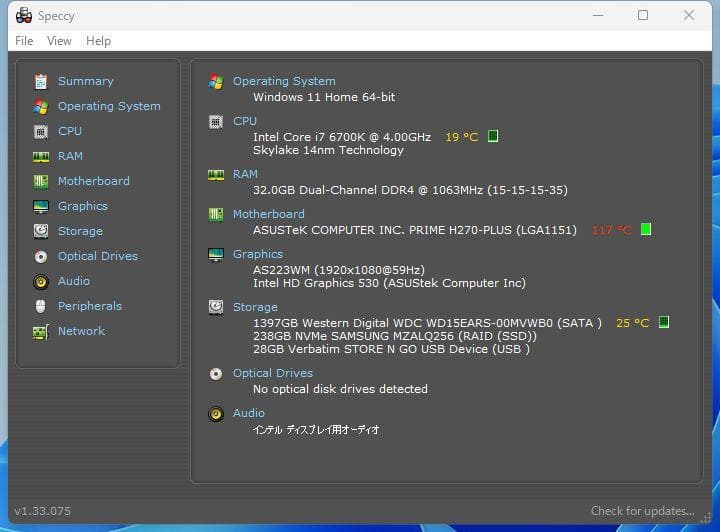This screenshot has height=532, width=720.
Task: Click the Storage hard drive icon in sidebar
Action: click(x=41, y=231)
